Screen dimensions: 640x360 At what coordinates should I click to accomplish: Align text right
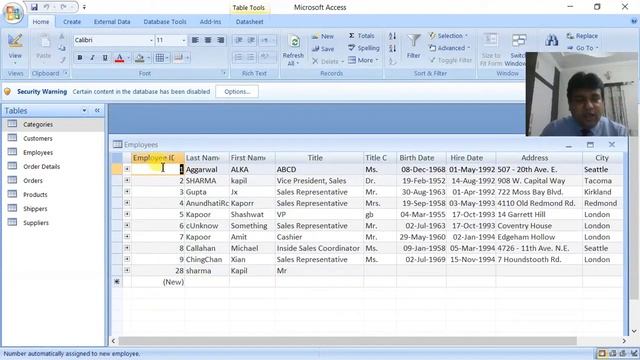pos(220,40)
